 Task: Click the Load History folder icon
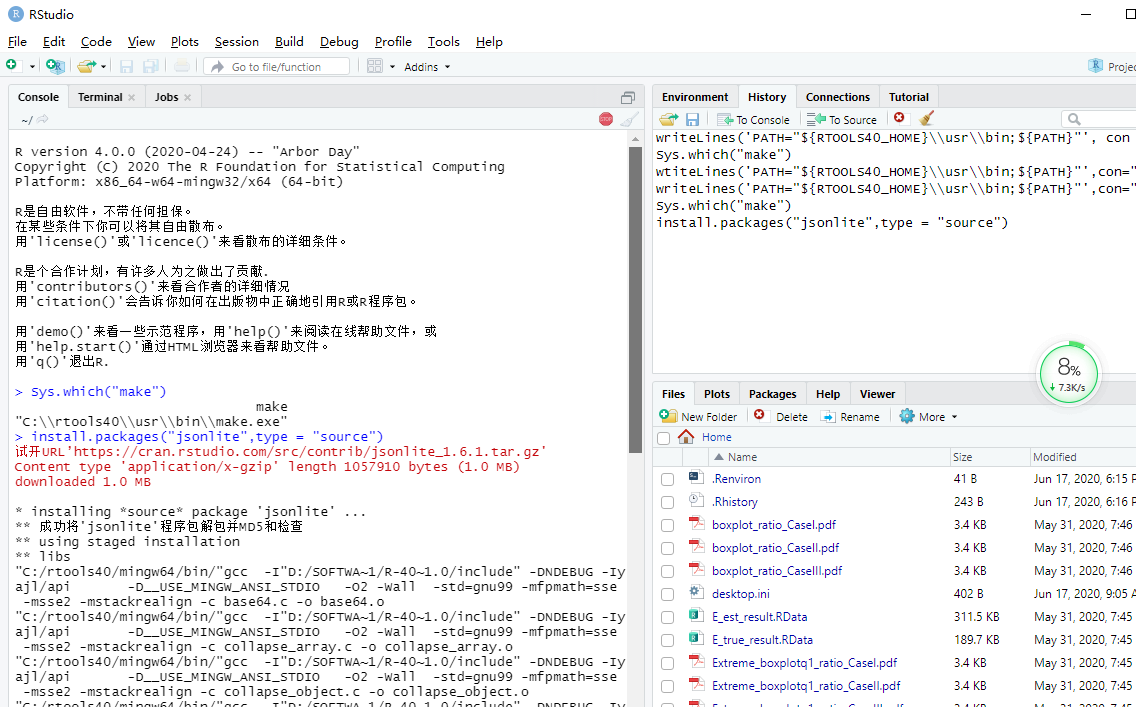tap(669, 120)
